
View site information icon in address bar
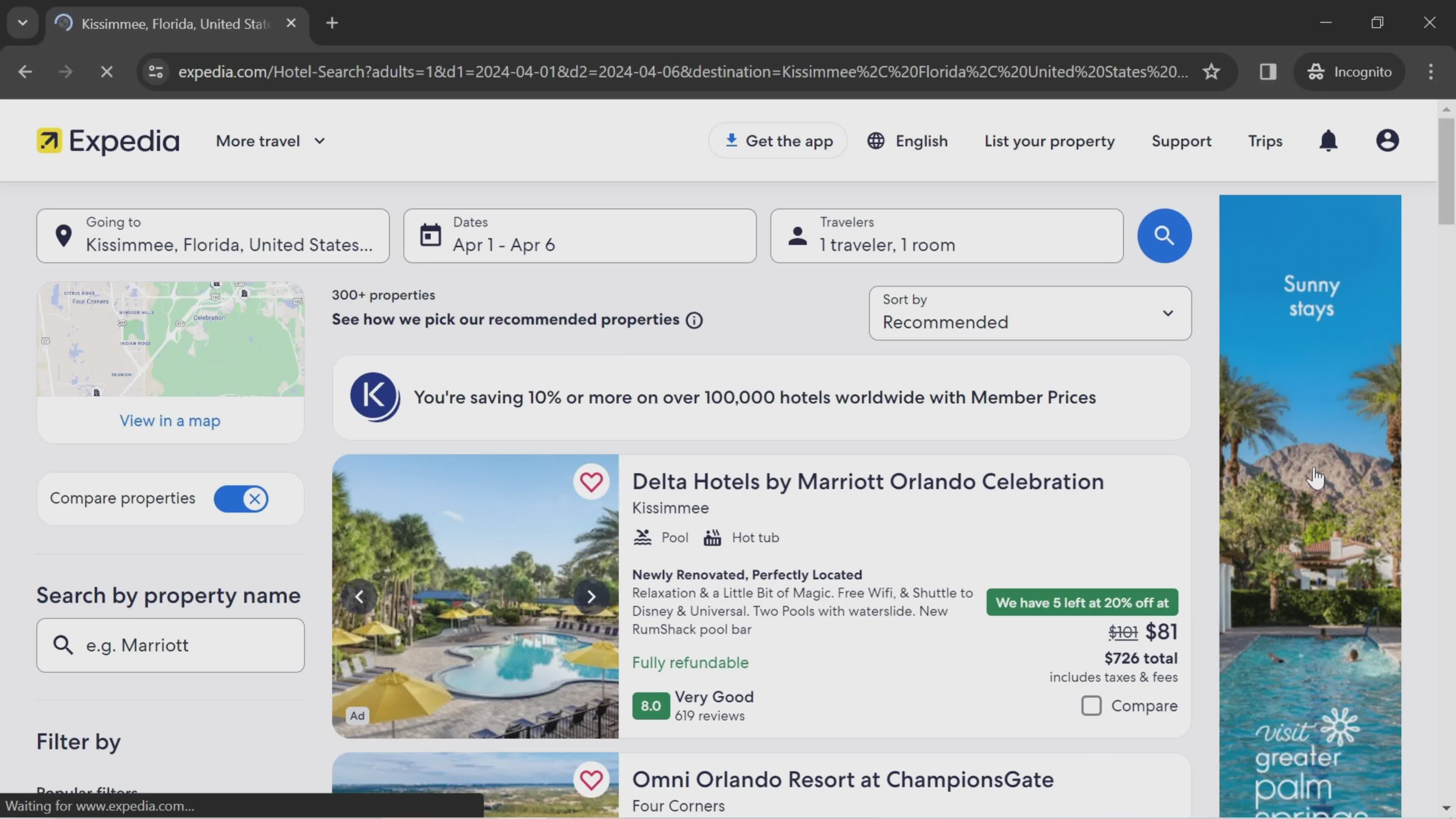(x=156, y=72)
